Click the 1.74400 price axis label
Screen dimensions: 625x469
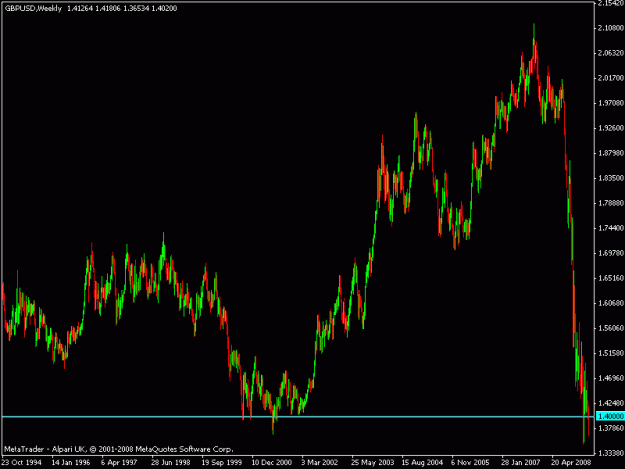point(611,228)
